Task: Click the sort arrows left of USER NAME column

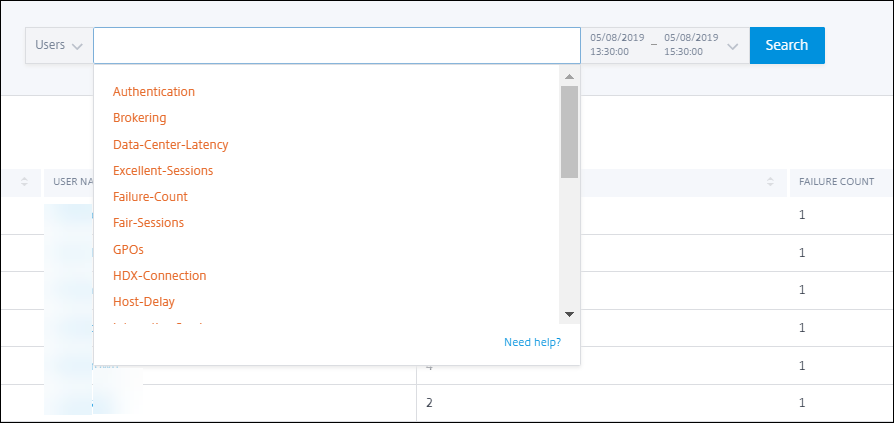Action: (x=25, y=182)
